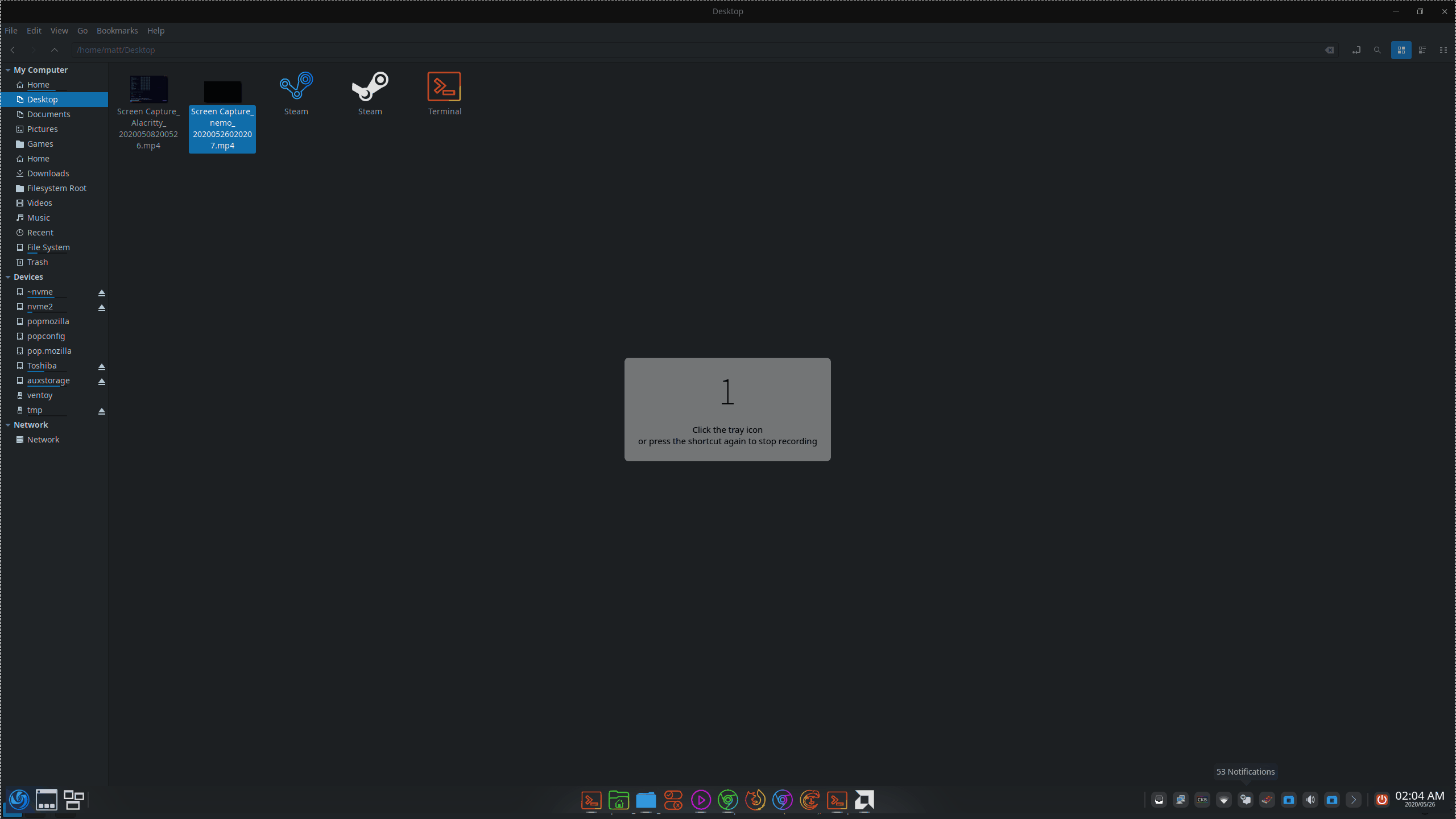Screen dimensions: 1456x819
Task: Toggle location entry mode icon
Action: click(x=1356, y=50)
